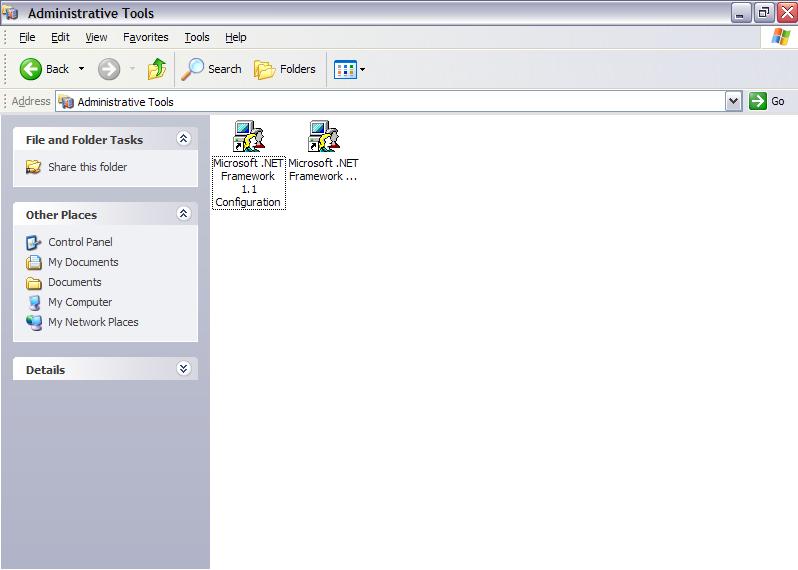Open the Back history dropdown arrow
The width and height of the screenshot is (798, 570).
pos(81,69)
